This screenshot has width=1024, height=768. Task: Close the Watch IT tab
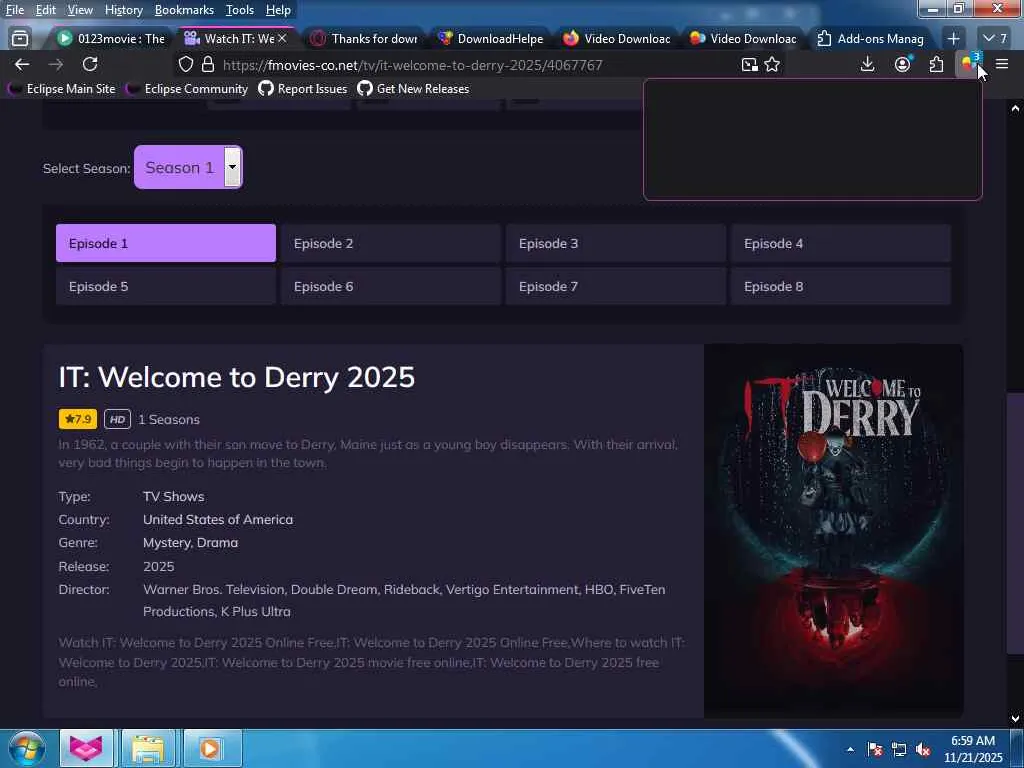tap(282, 39)
